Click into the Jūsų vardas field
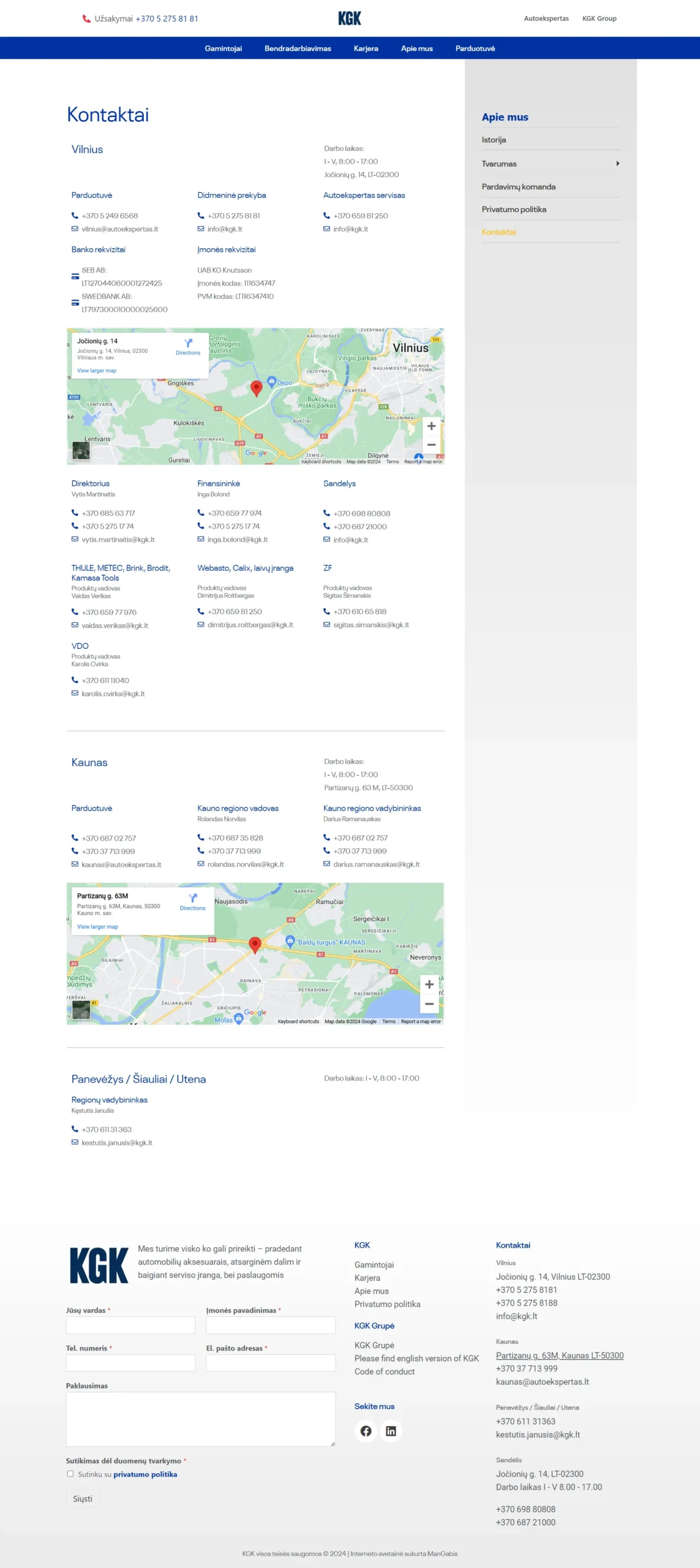Viewport: 700px width, 1568px height. 130,1325
